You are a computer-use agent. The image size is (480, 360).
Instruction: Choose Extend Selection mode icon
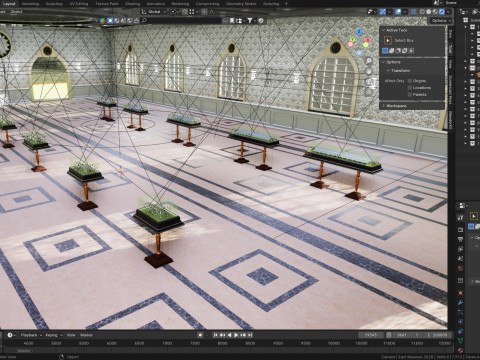(x=392, y=51)
